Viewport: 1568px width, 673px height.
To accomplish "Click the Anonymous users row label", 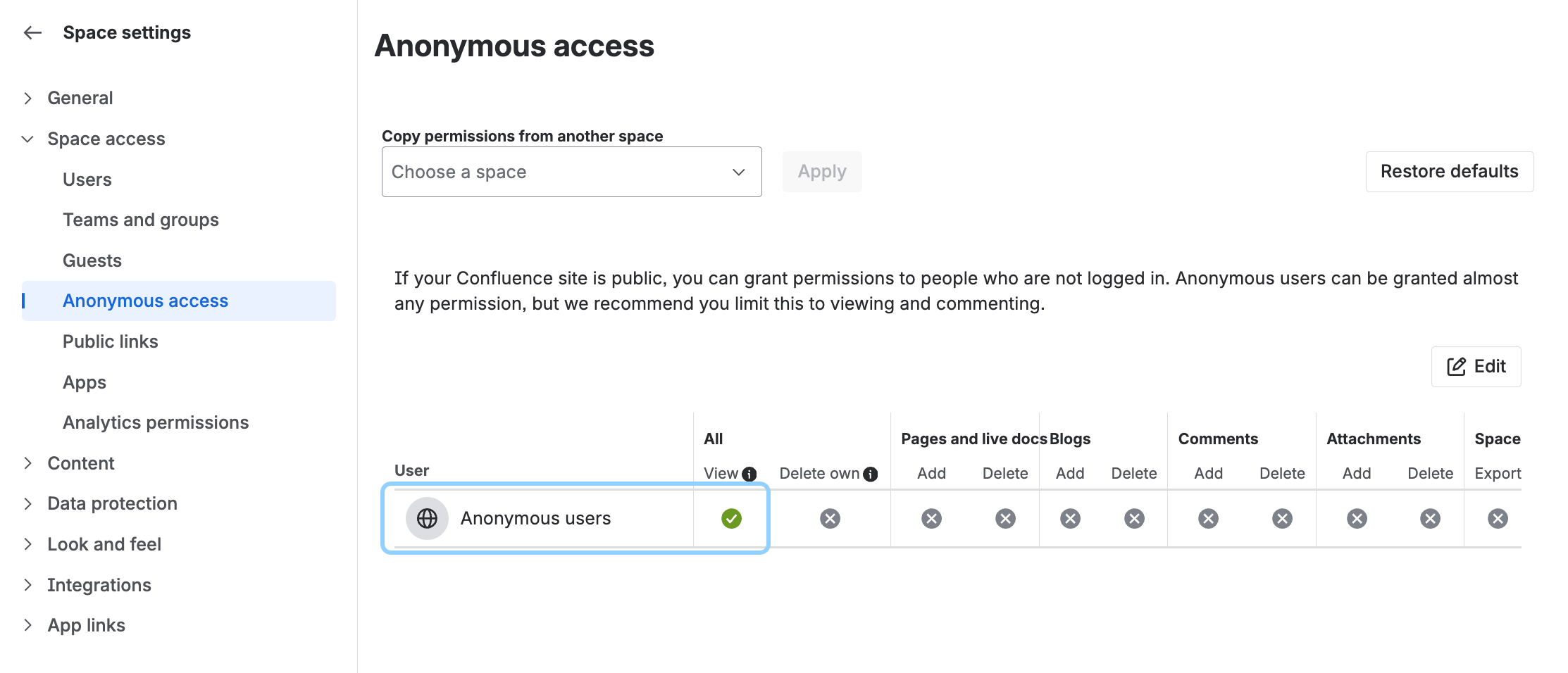I will click(535, 518).
